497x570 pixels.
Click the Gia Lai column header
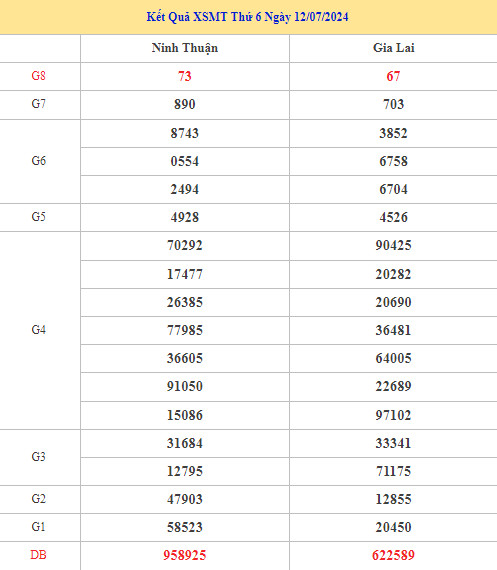click(393, 48)
